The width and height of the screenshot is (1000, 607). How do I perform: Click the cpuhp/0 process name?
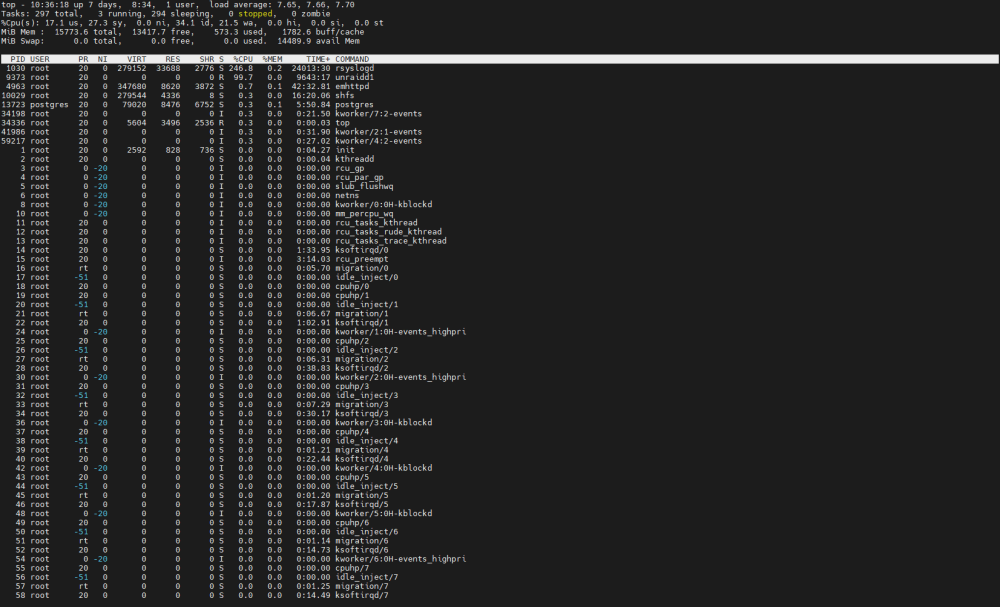pyautogui.click(x=352, y=286)
